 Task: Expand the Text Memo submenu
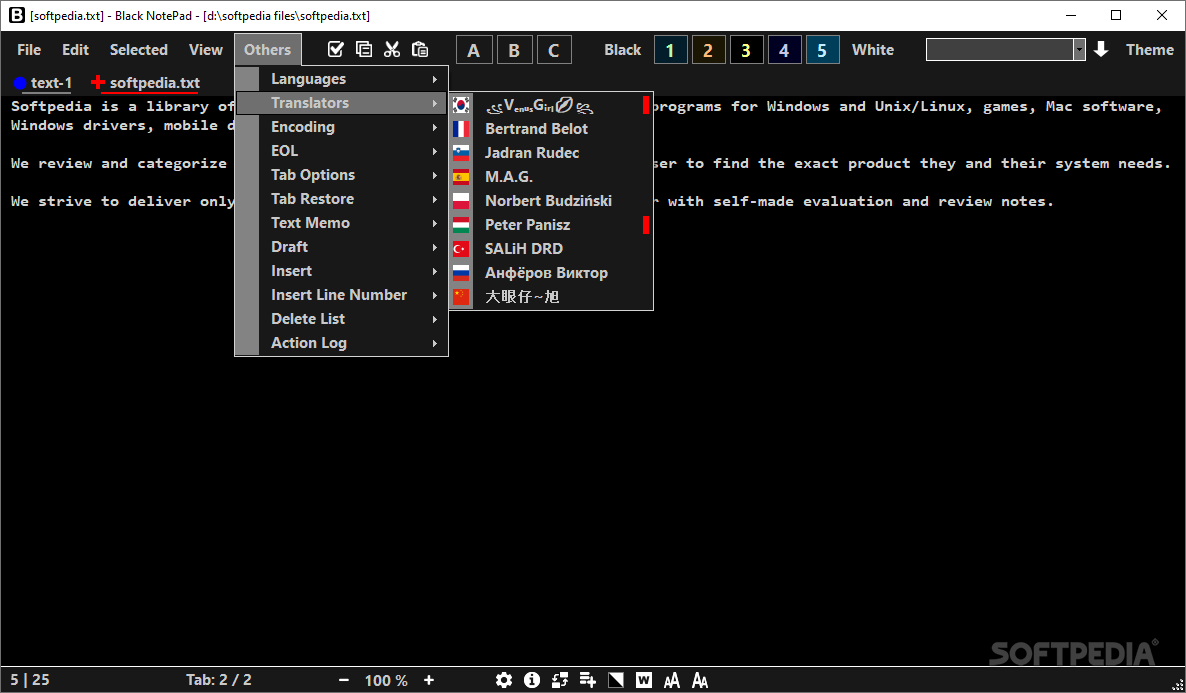pos(342,223)
